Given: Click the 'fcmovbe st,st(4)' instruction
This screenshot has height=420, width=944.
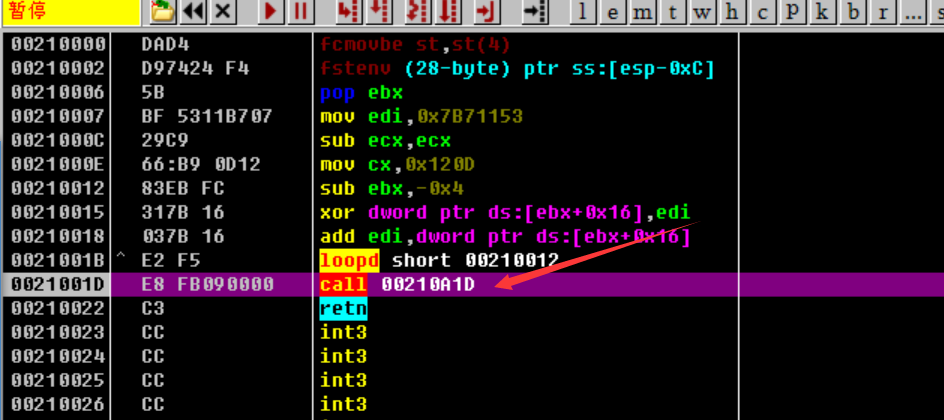Looking at the screenshot, I should coord(415,45).
